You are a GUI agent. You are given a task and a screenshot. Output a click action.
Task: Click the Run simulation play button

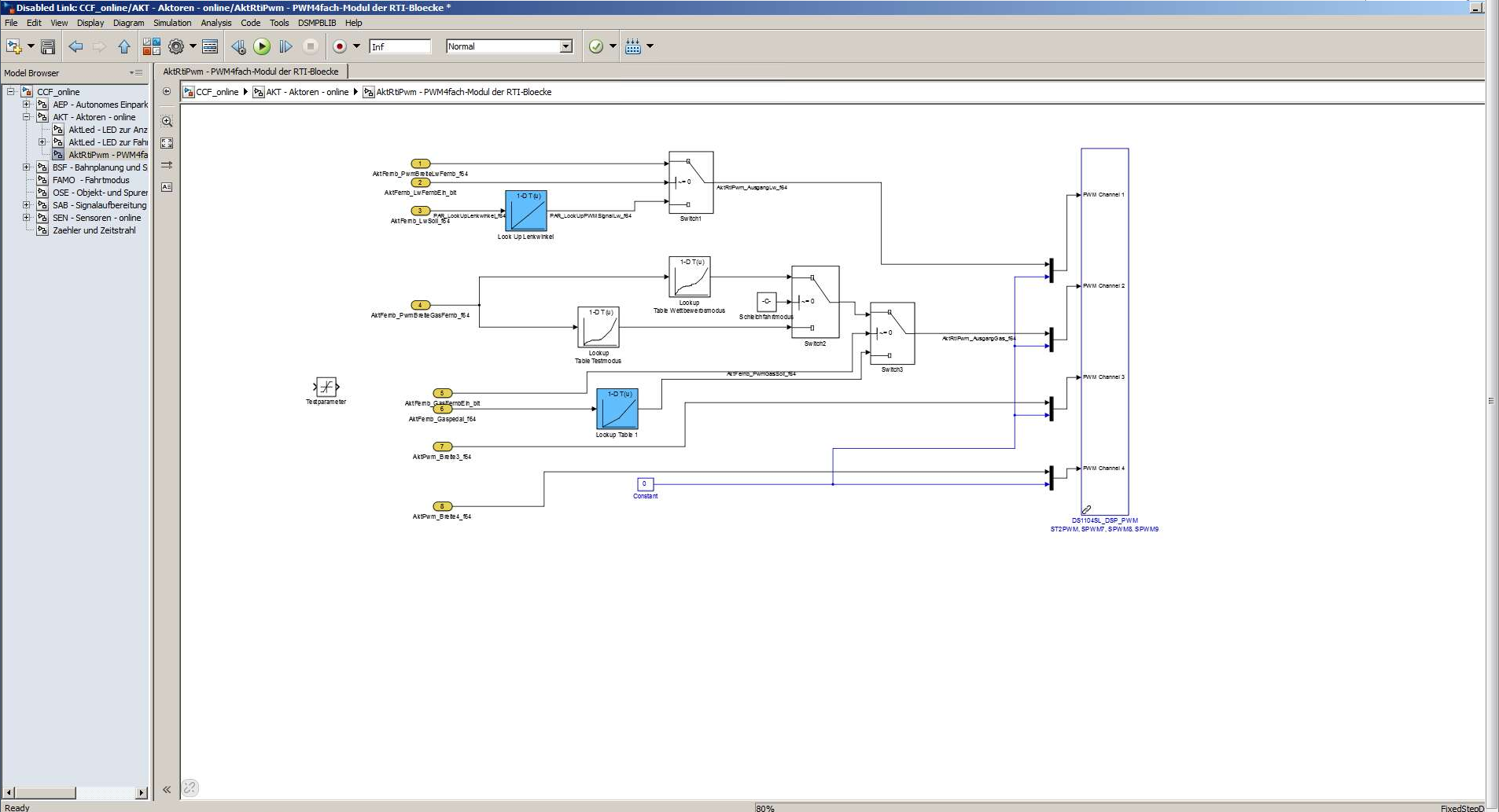pyautogui.click(x=262, y=47)
